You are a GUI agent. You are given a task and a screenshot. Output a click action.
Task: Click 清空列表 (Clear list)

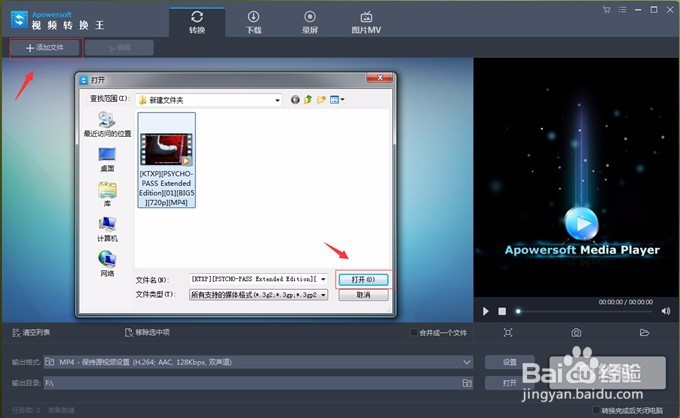tap(31, 333)
